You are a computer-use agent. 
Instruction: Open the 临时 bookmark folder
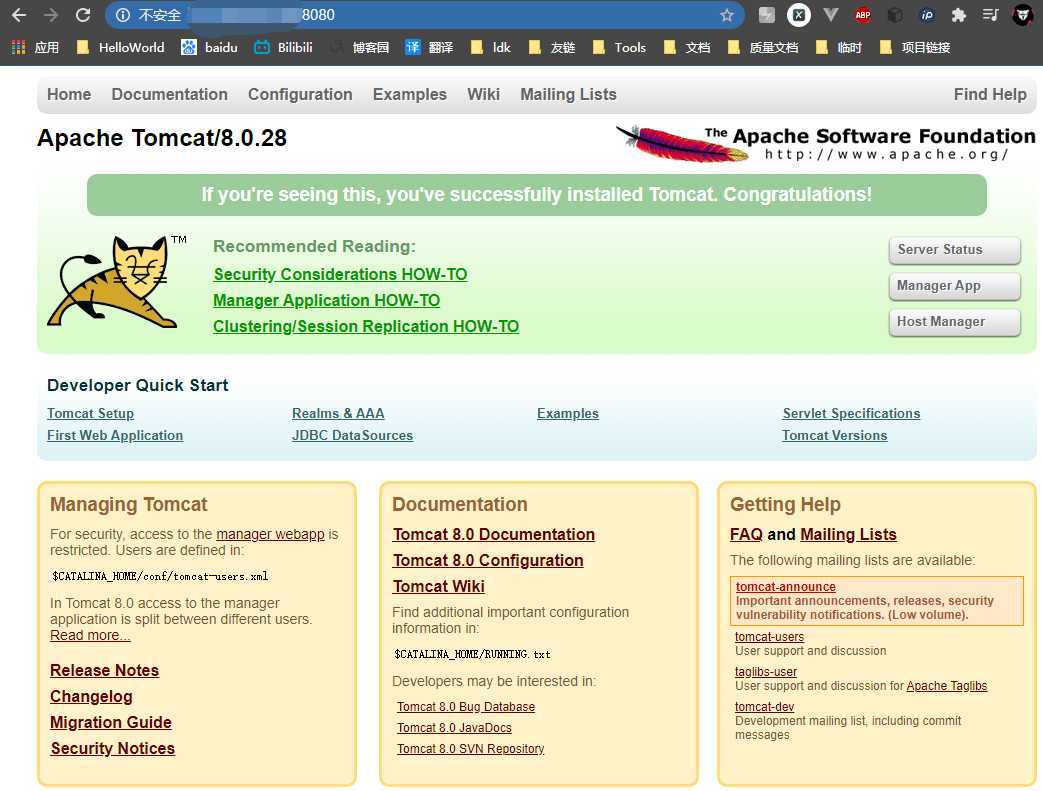[839, 47]
